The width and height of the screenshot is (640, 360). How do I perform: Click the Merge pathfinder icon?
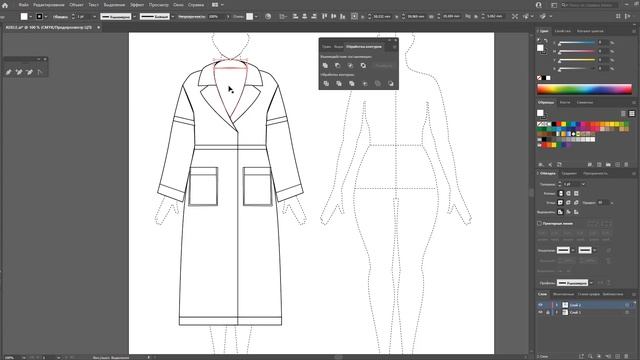(351, 83)
